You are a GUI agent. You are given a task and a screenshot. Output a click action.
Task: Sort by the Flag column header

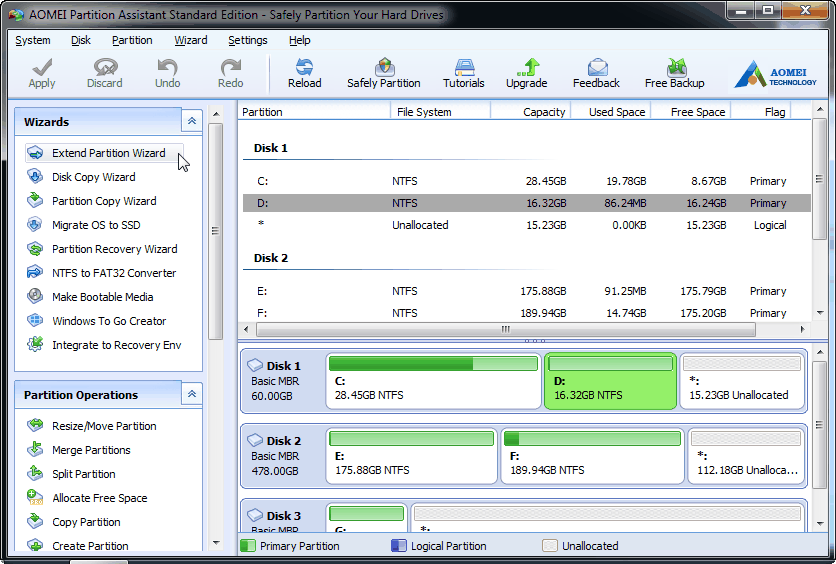[x=761, y=112]
